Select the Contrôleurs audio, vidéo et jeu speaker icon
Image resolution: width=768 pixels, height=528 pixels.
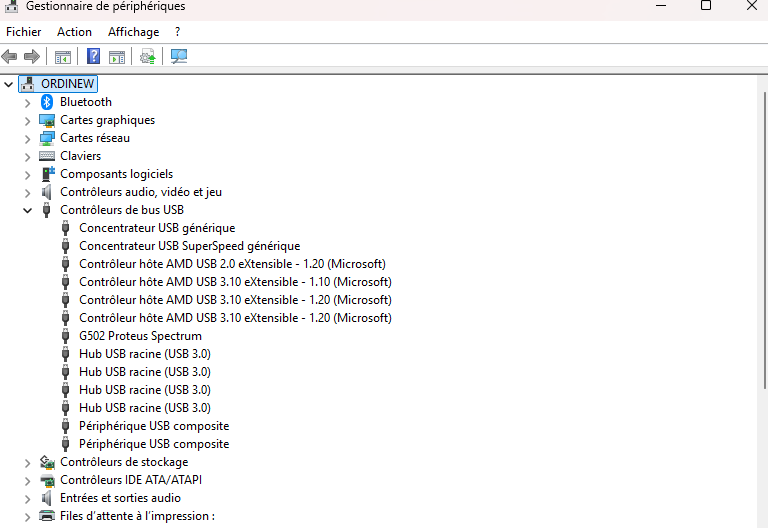(x=47, y=192)
